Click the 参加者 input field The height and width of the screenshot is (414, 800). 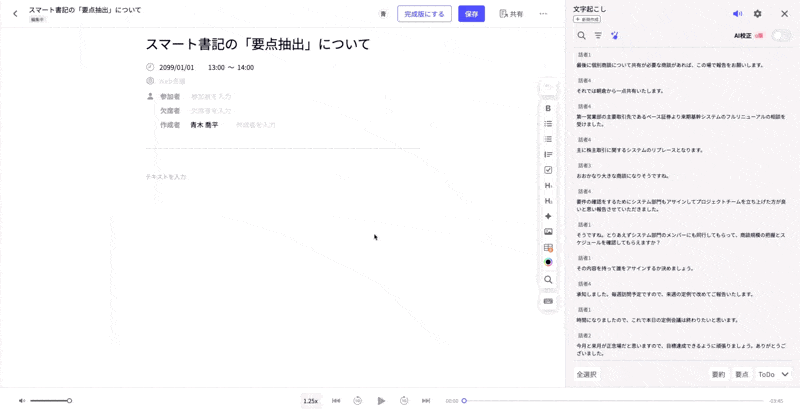click(211, 97)
